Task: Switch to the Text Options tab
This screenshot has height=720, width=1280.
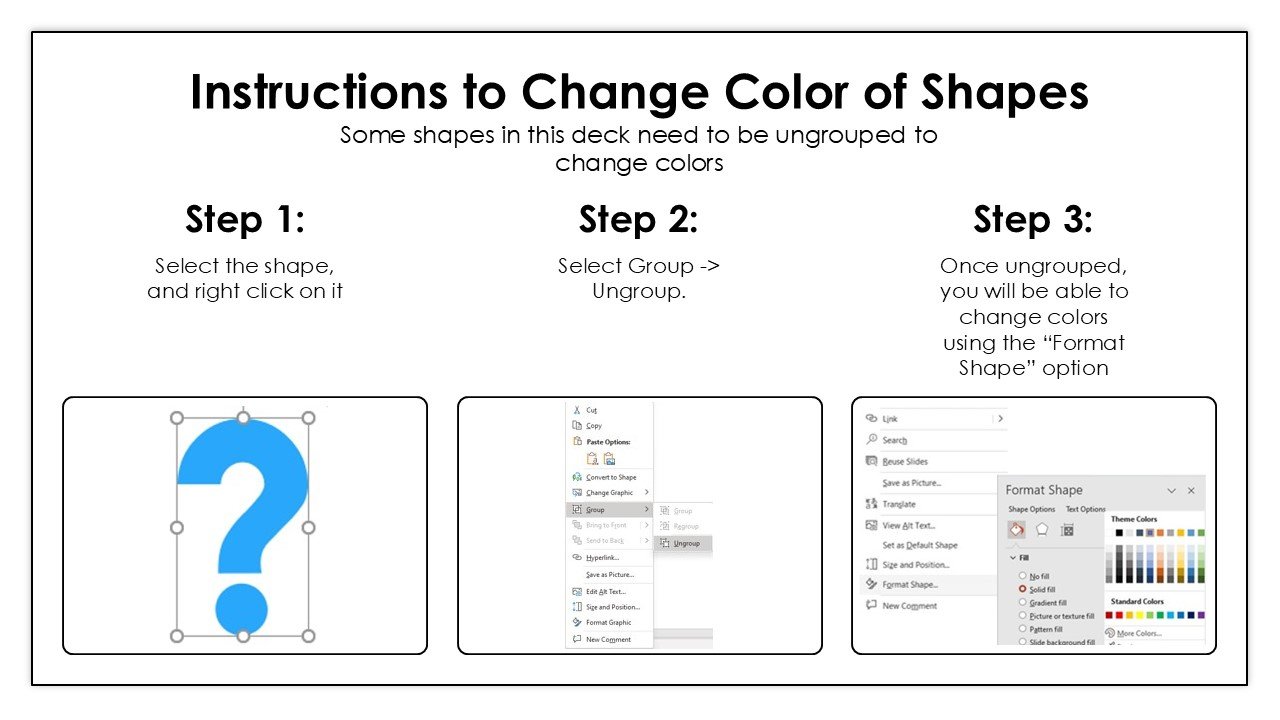Action: coord(1085,509)
